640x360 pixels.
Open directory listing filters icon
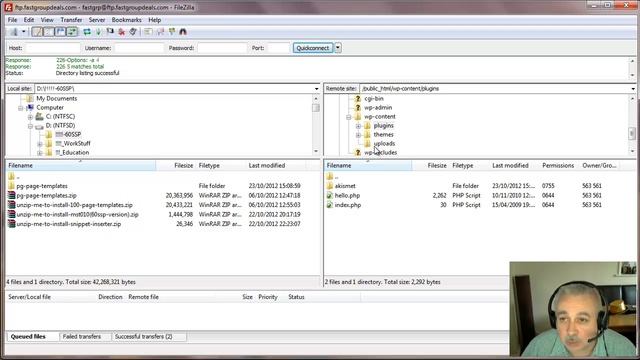pos(148,32)
